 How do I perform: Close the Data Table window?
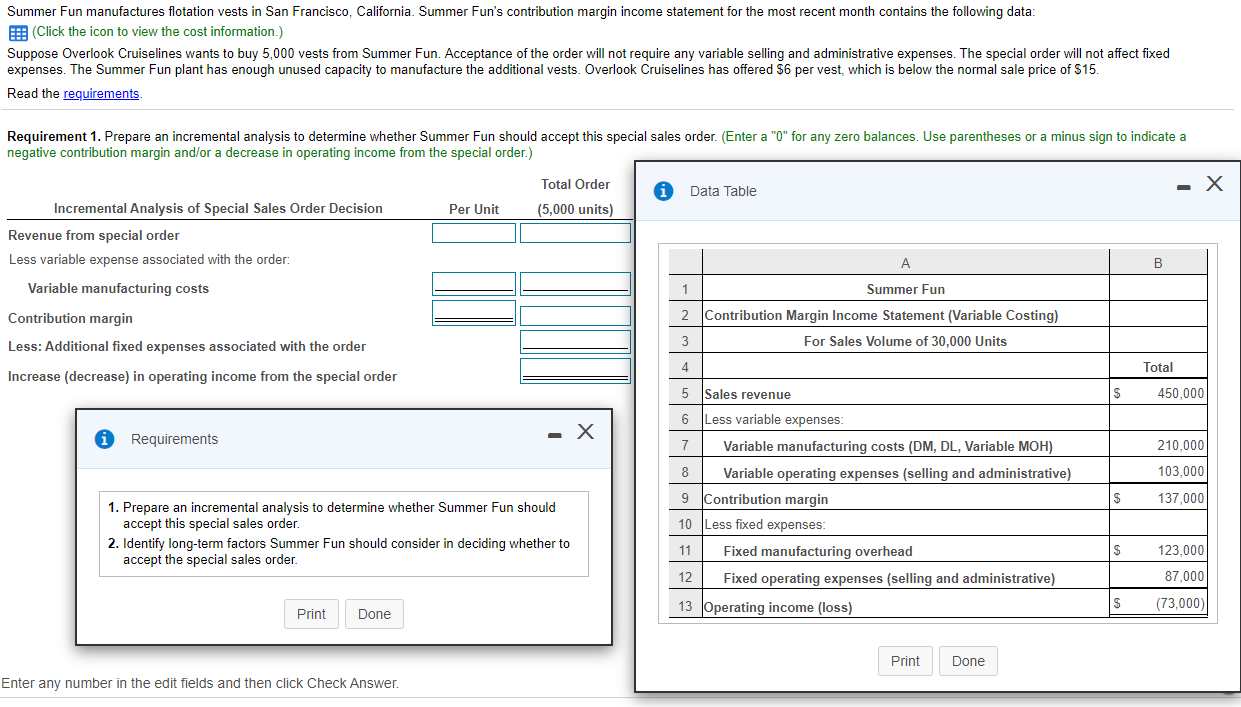1214,184
